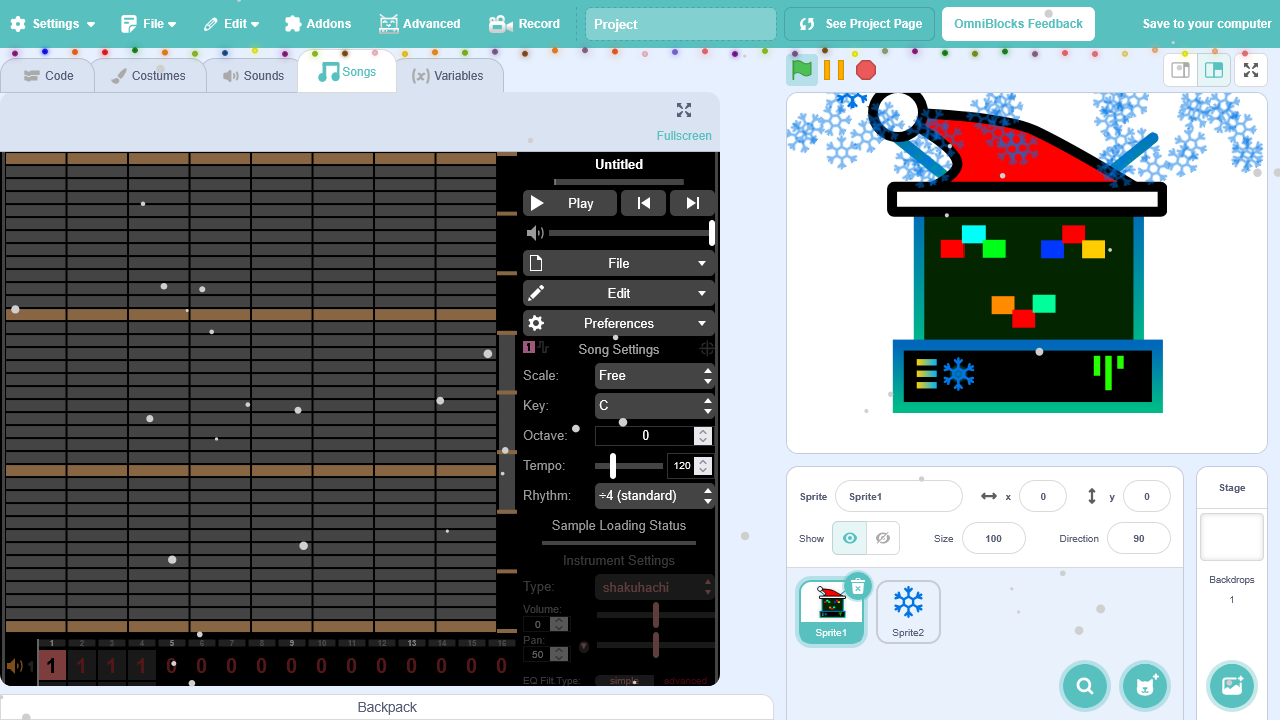Delete Sprite1 with trash icon
This screenshot has height=720, width=1280.
pos(858,586)
